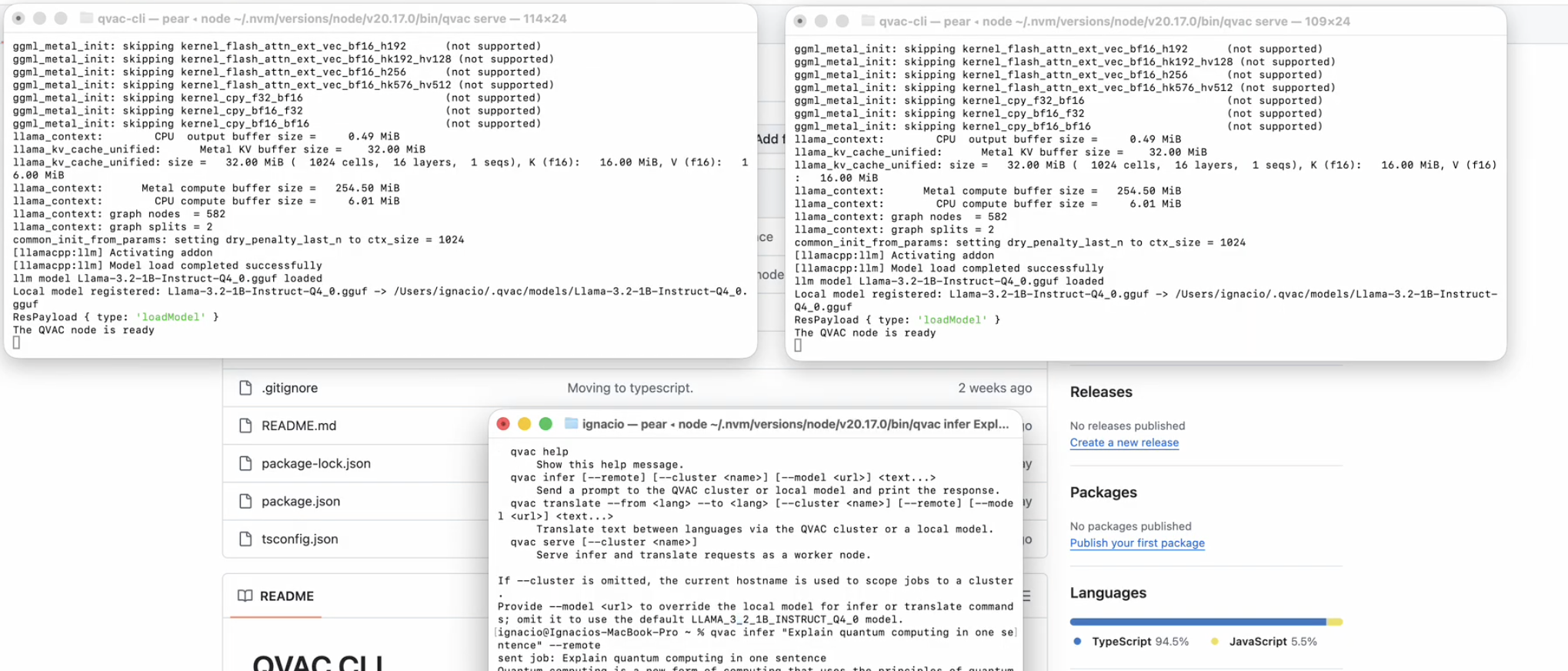
Task: Open the 'Moving to typescript.' commit message
Action: tap(629, 388)
